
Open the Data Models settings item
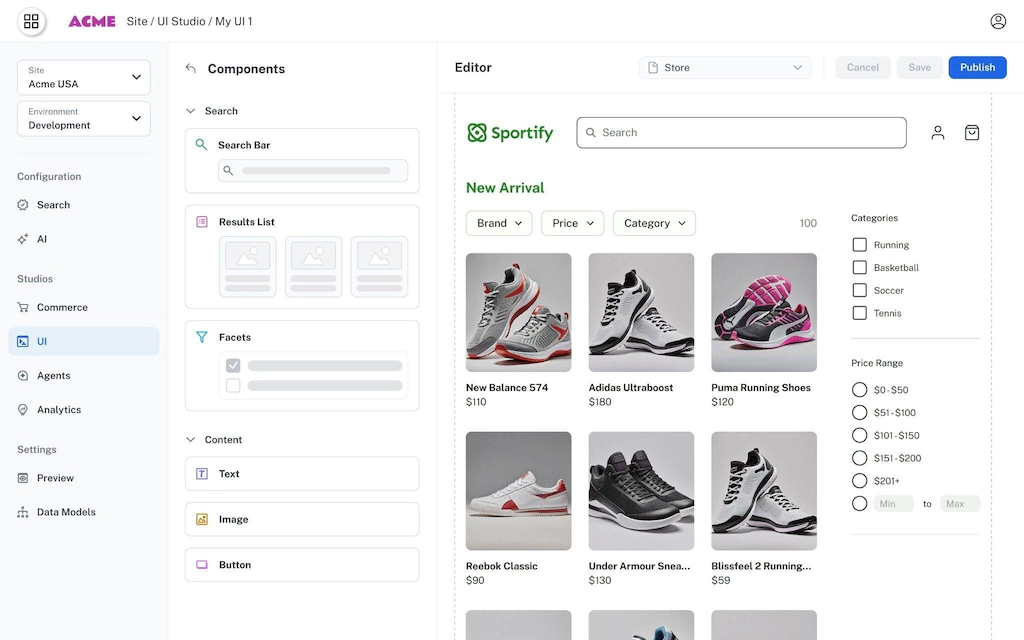click(x=84, y=512)
